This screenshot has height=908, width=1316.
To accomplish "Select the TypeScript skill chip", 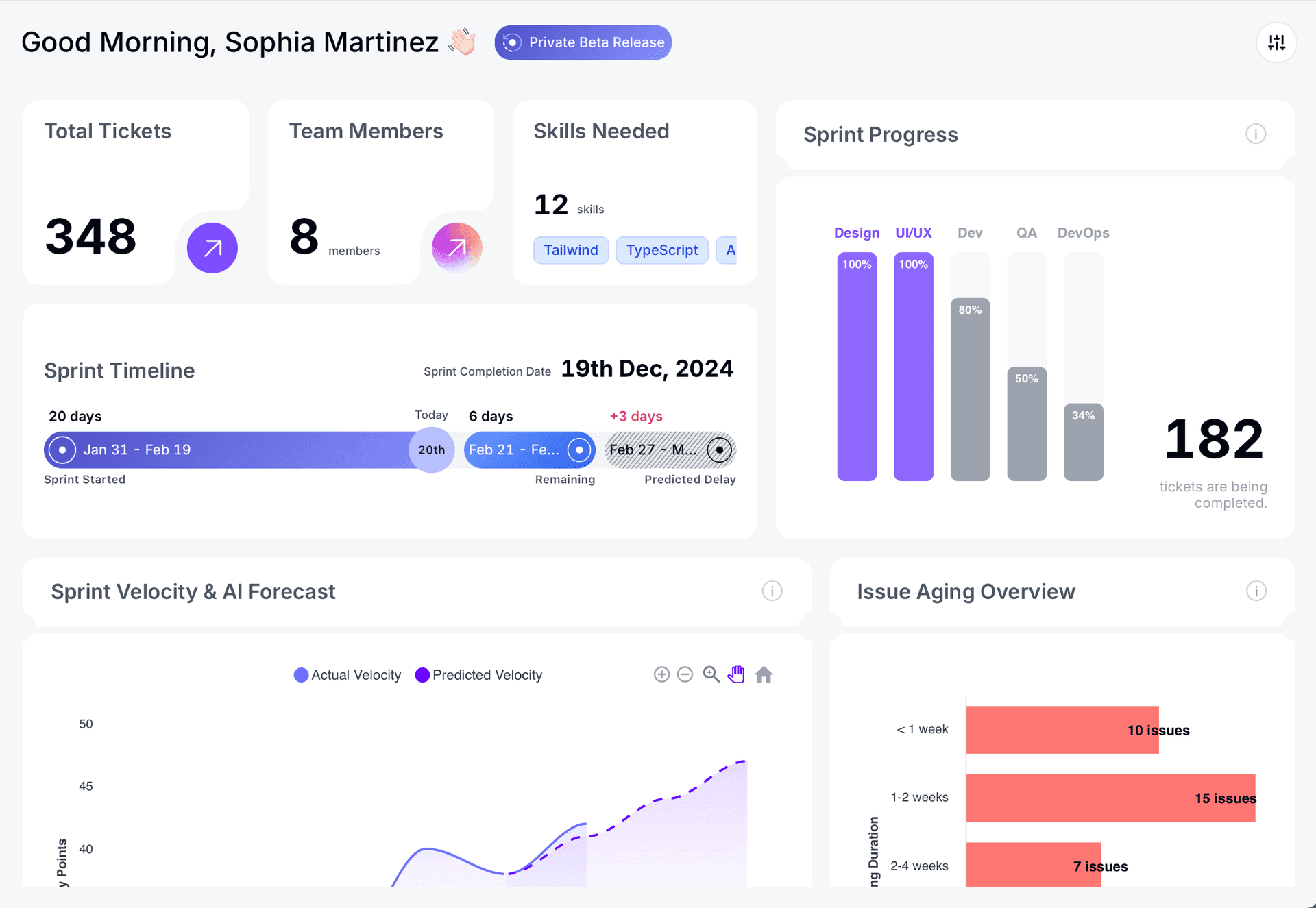I will 661,249.
